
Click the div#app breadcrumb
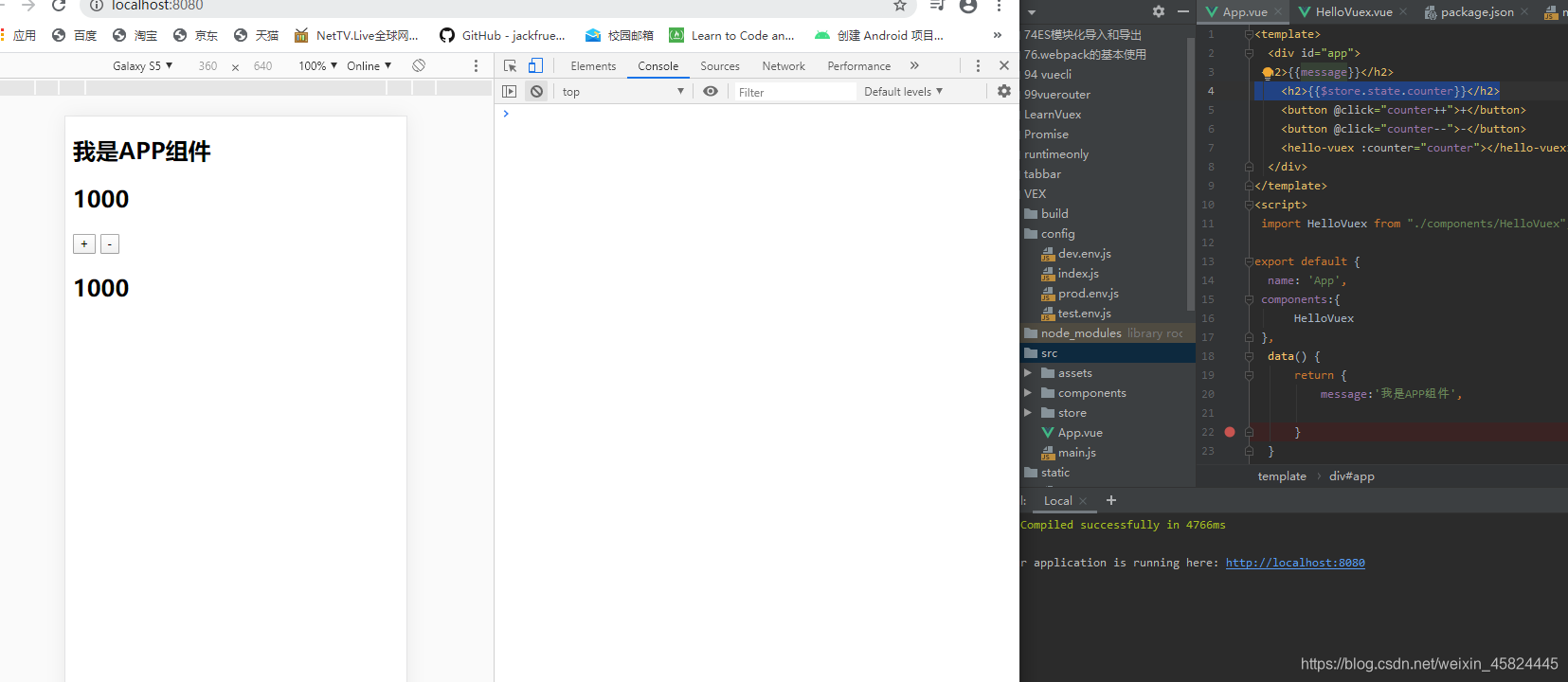tap(1351, 476)
